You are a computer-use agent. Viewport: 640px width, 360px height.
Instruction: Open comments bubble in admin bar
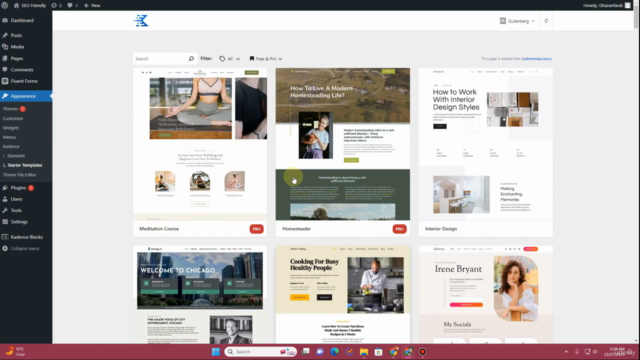pyautogui.click(x=73, y=5)
